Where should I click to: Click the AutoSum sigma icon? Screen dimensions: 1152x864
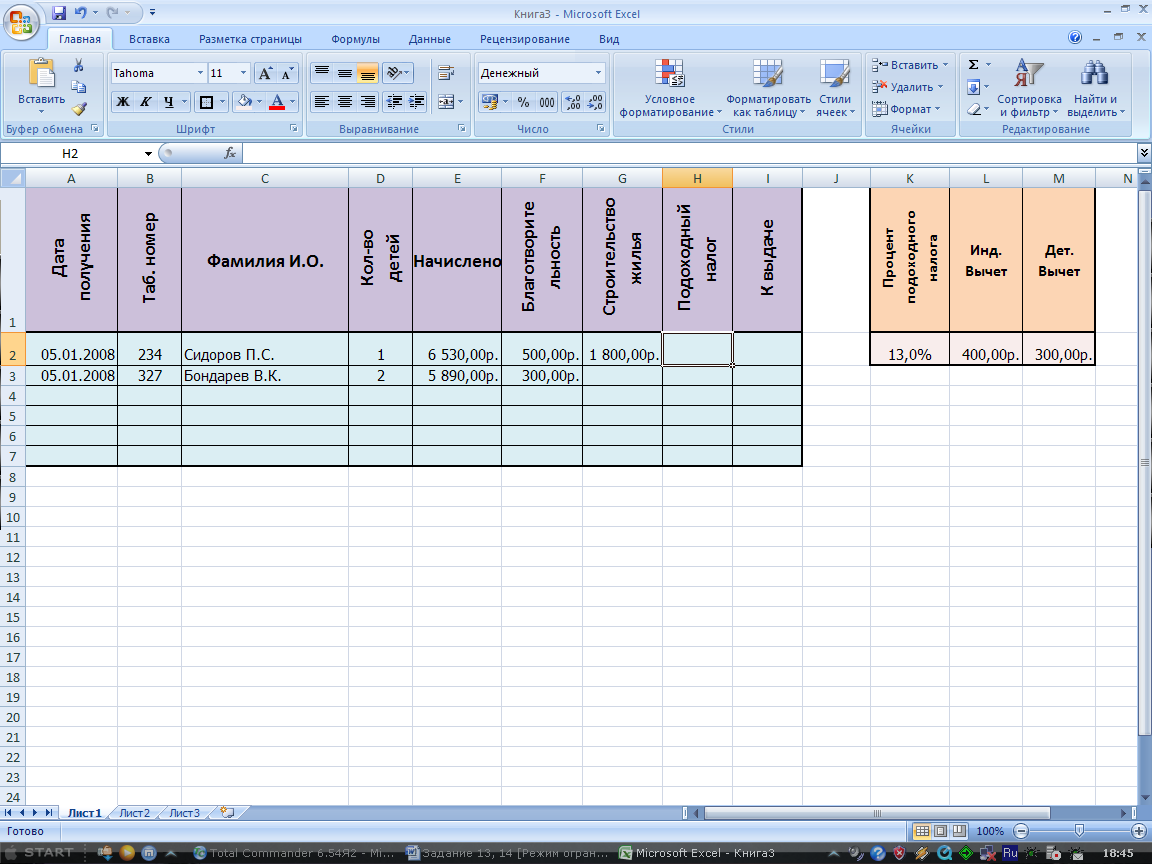tap(973, 65)
